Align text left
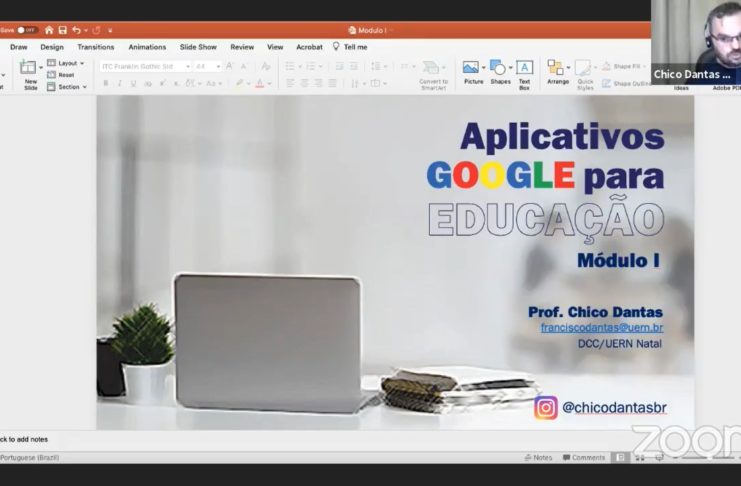 pos(290,84)
